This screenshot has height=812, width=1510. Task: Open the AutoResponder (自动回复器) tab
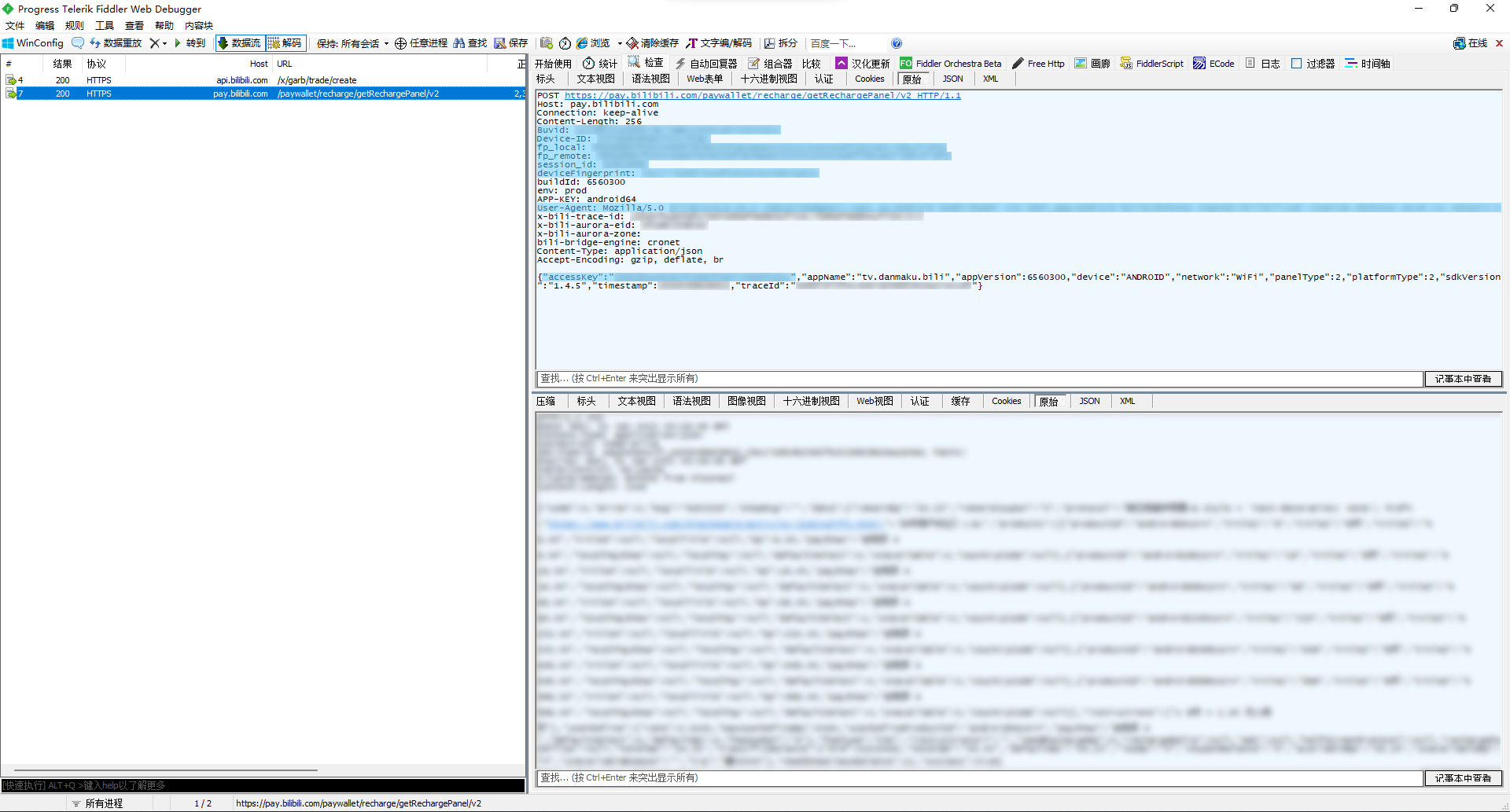706,64
